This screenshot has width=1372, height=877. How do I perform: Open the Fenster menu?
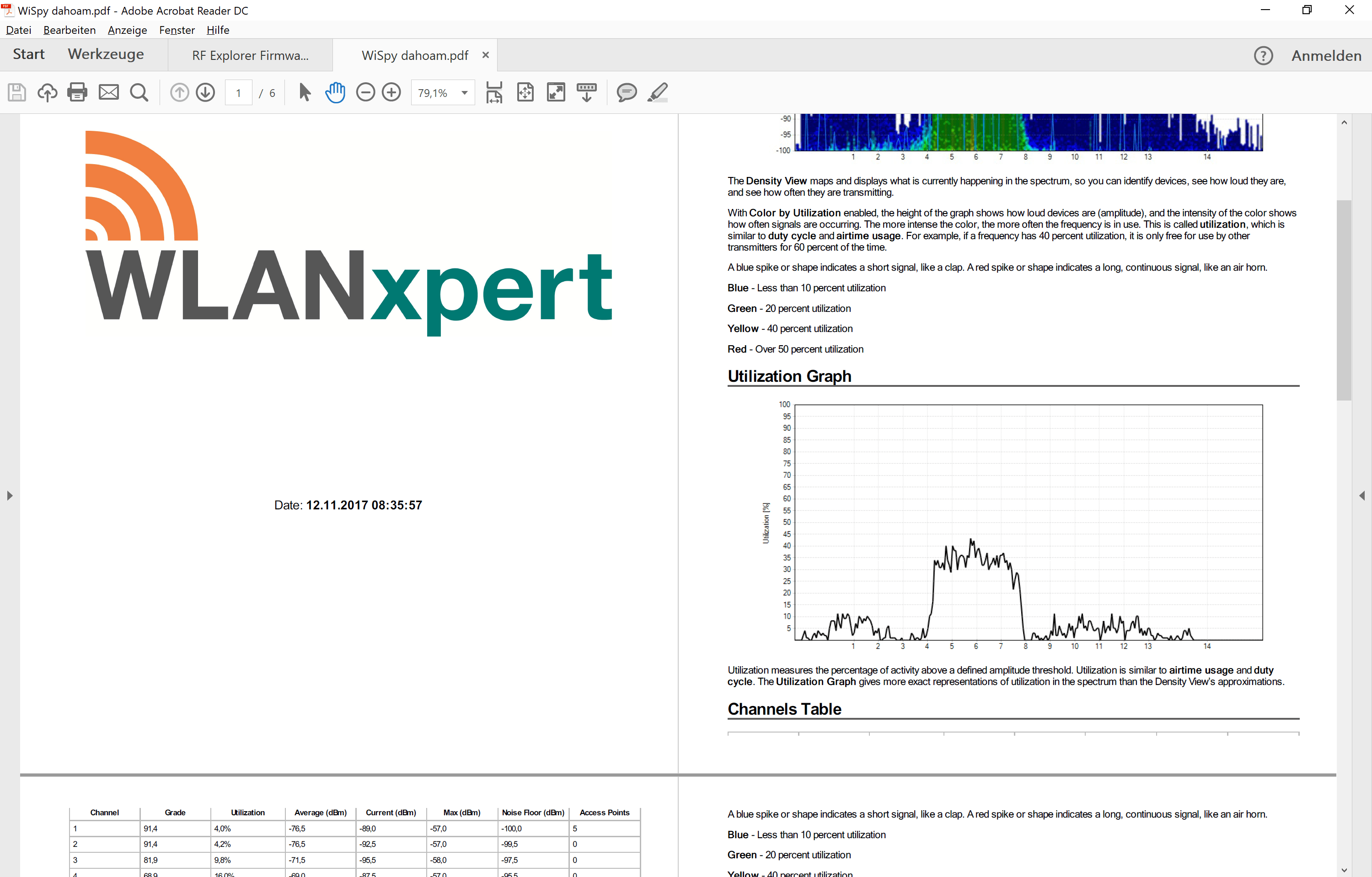click(177, 30)
